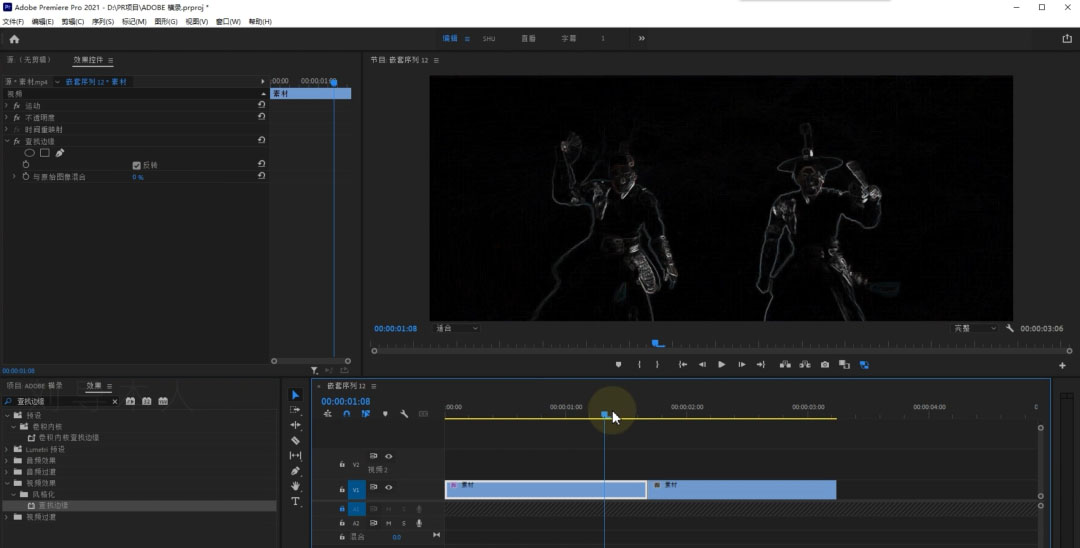The image size is (1080, 548).
Task: Select the Ripple Edit tool
Action: (x=295, y=425)
